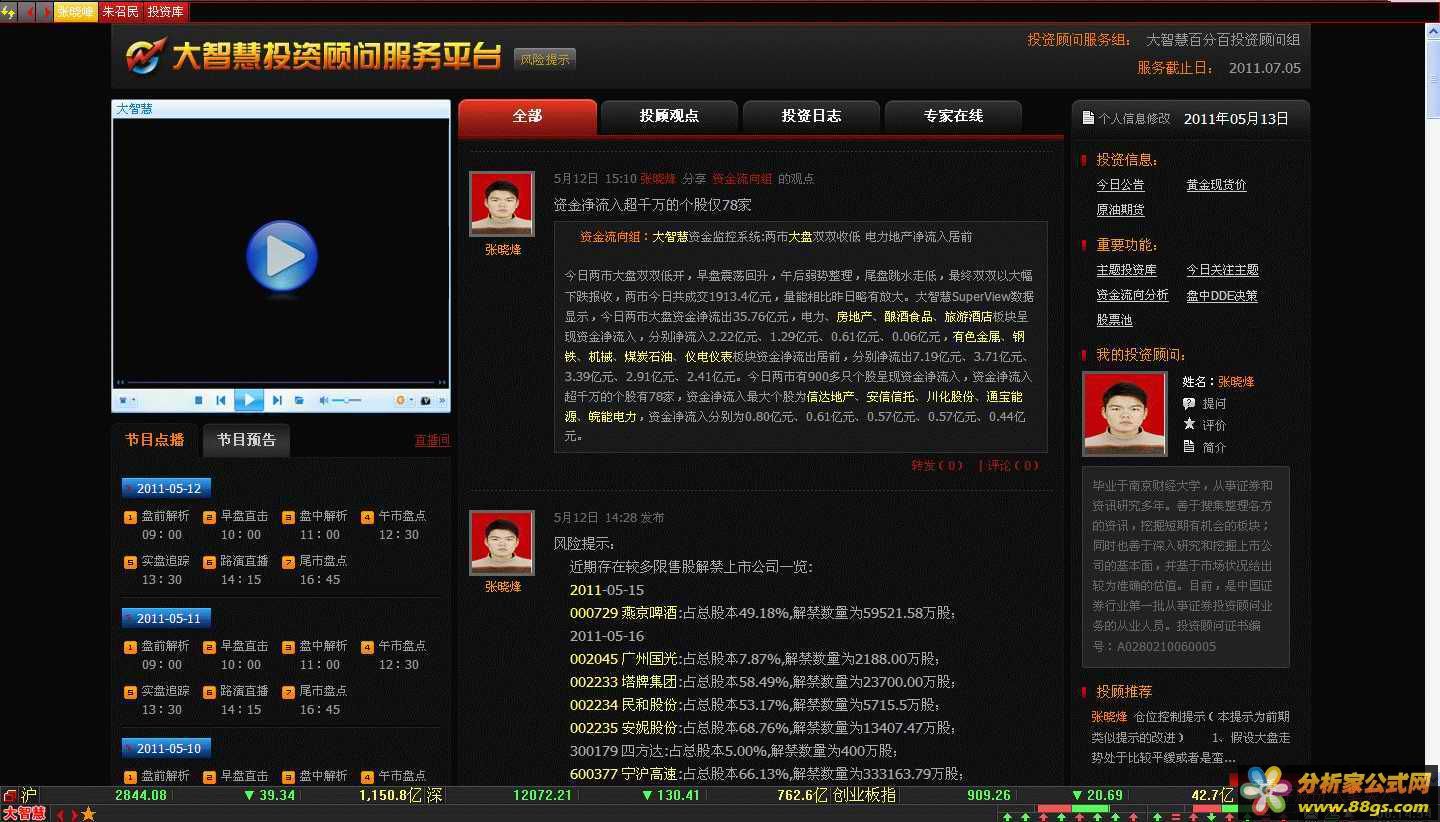This screenshot has height=822, width=1440.
Task: Click the 风险提示 button beside logo
Action: (545, 59)
